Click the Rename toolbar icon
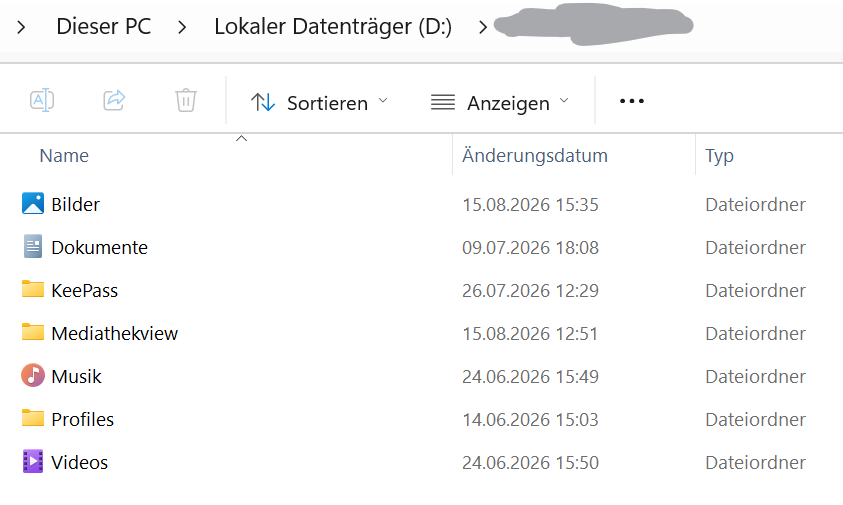Screen dimensions: 843x505 pos(42,100)
